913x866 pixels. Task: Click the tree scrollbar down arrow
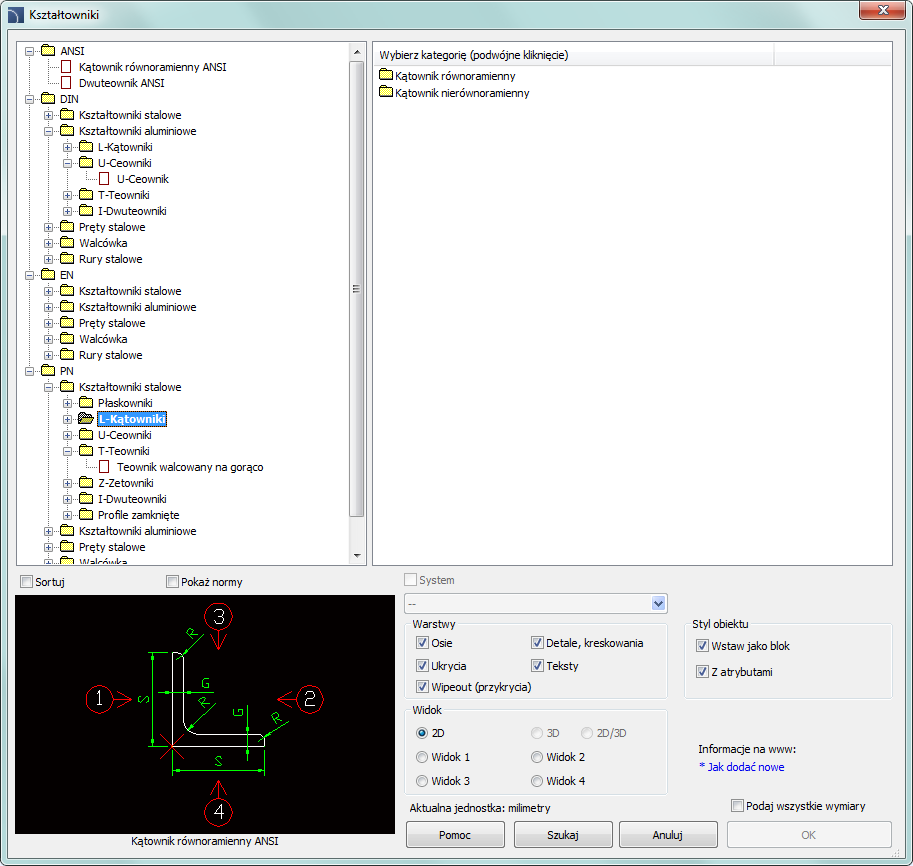click(x=357, y=556)
